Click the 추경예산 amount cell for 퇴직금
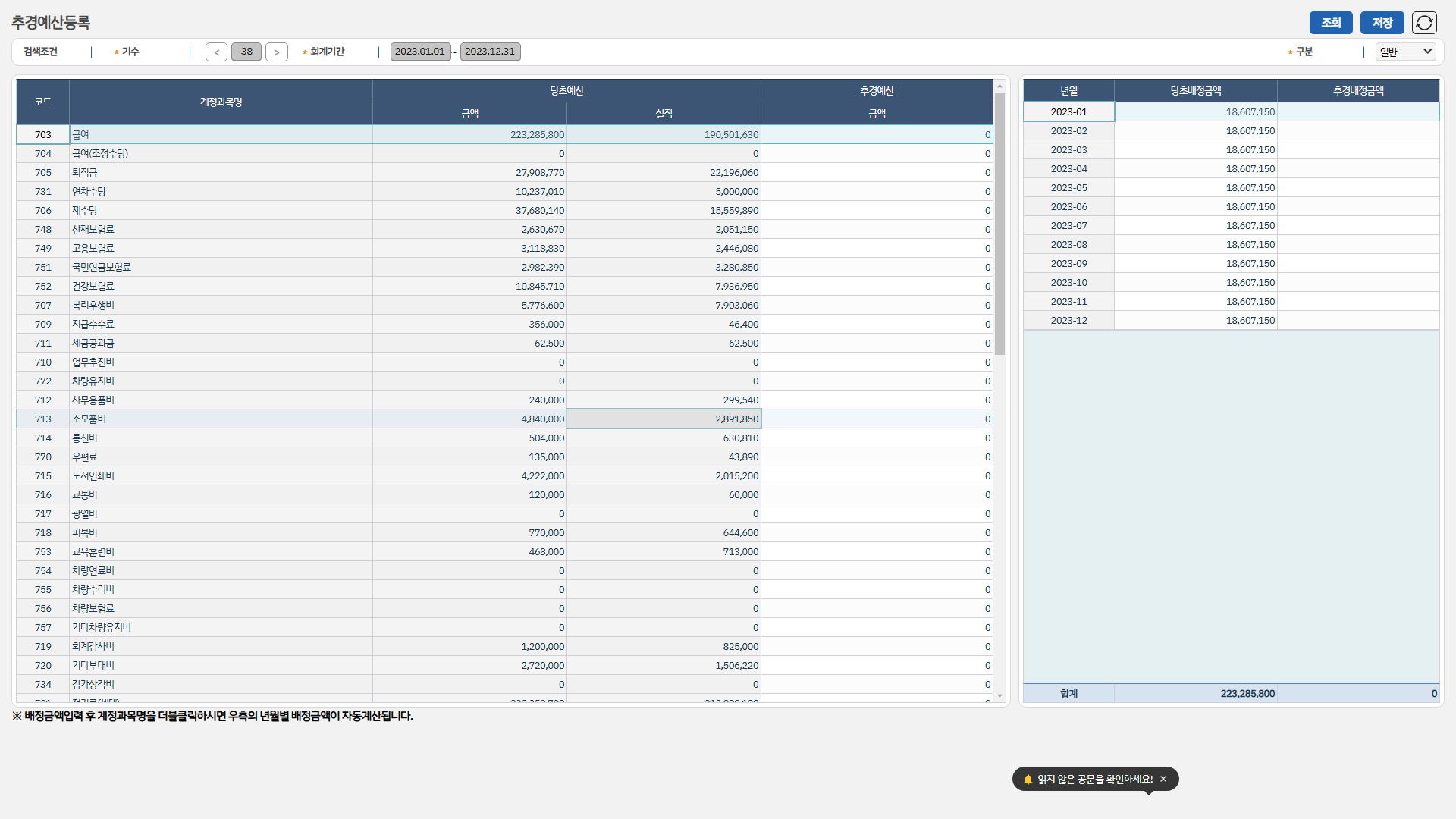Viewport: 1456px width, 819px height. [x=877, y=172]
